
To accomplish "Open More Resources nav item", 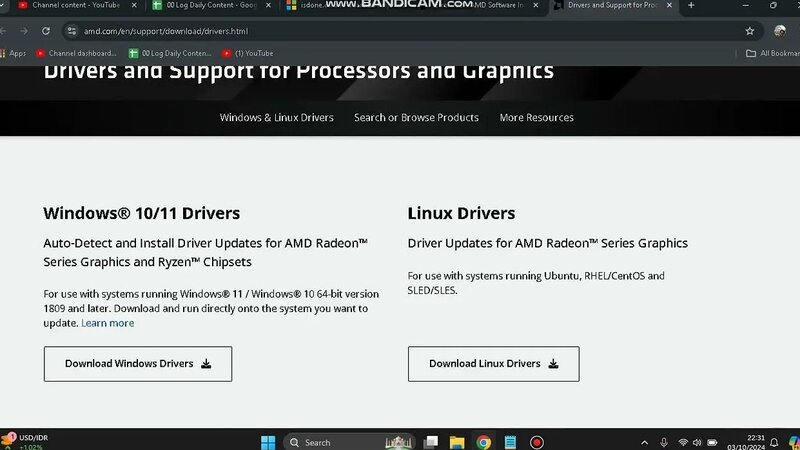I will 536,117.
